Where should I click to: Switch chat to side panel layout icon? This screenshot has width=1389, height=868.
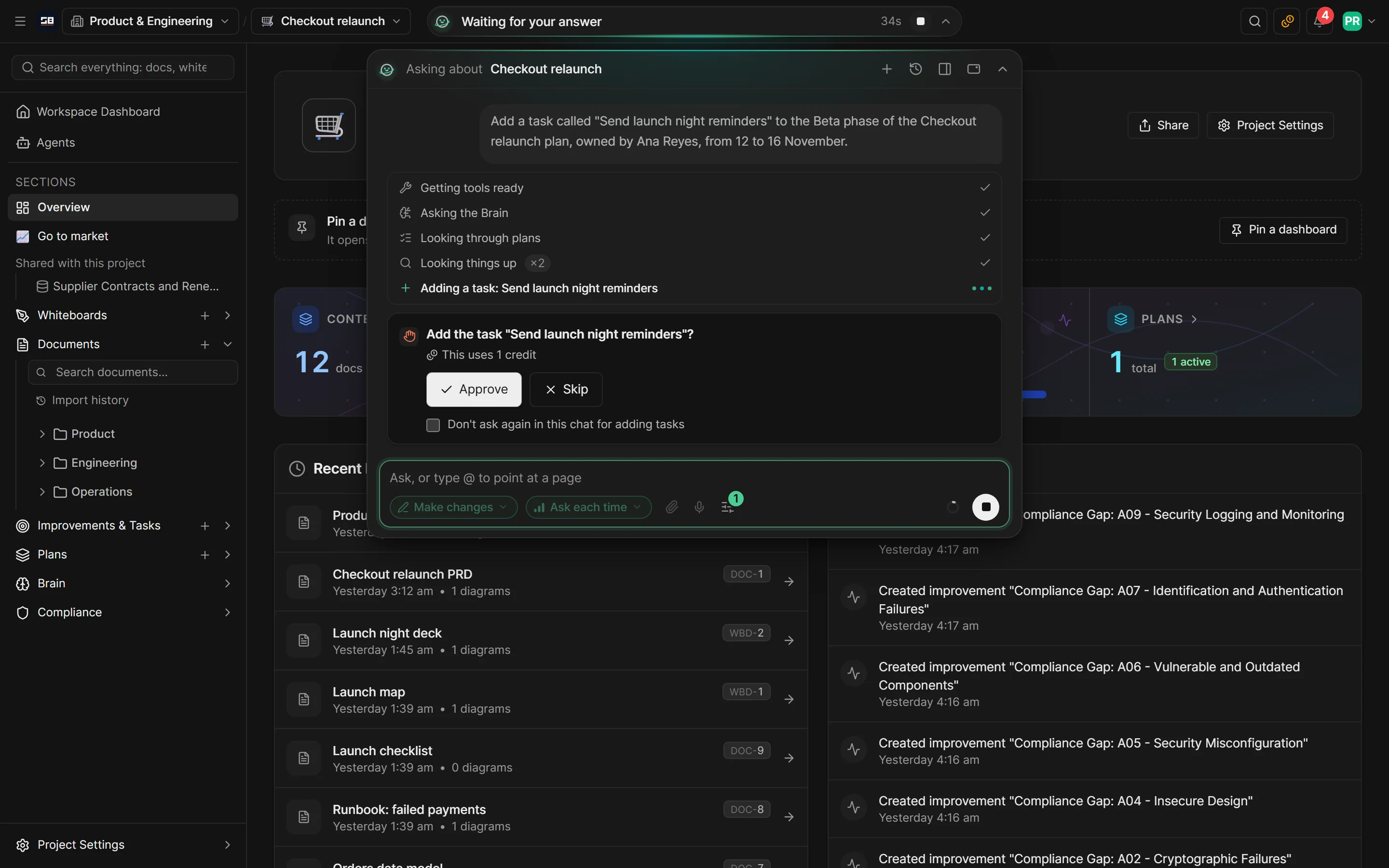[x=945, y=69]
